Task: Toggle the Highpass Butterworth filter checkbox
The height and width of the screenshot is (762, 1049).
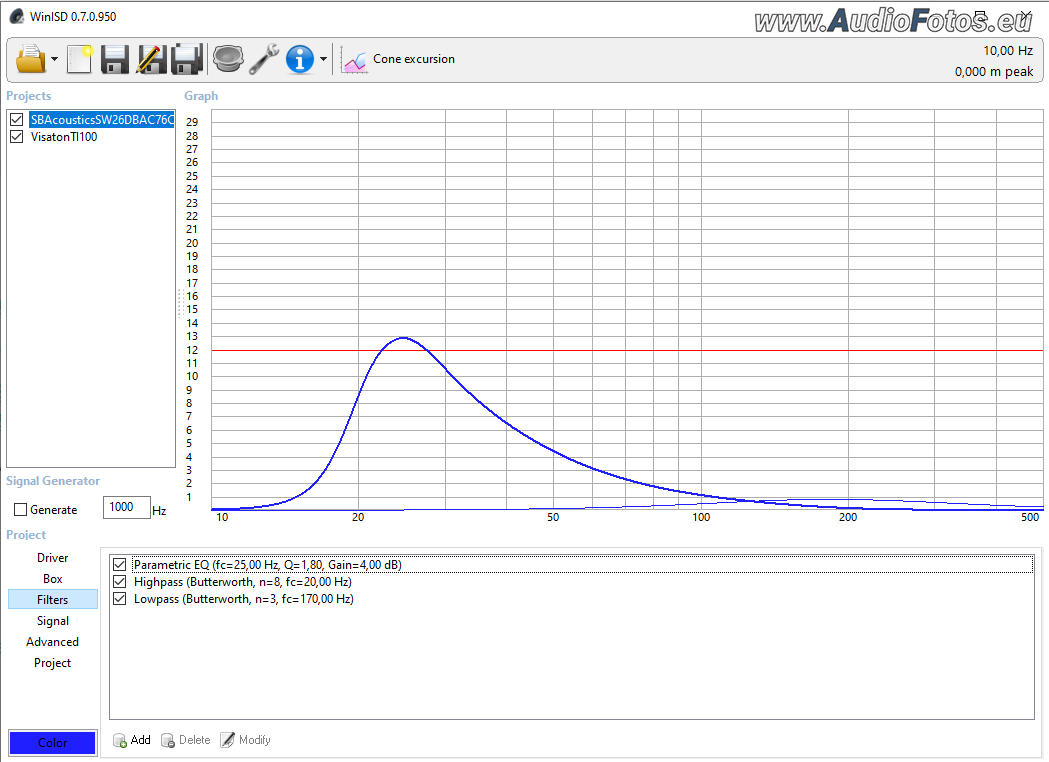Action: [x=120, y=581]
